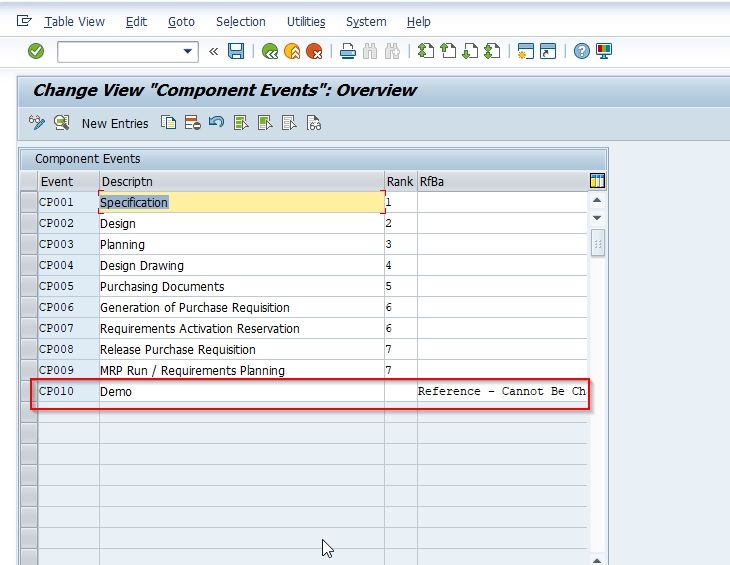The height and width of the screenshot is (565, 730).
Task: Click the Rank column header
Action: tap(400, 181)
